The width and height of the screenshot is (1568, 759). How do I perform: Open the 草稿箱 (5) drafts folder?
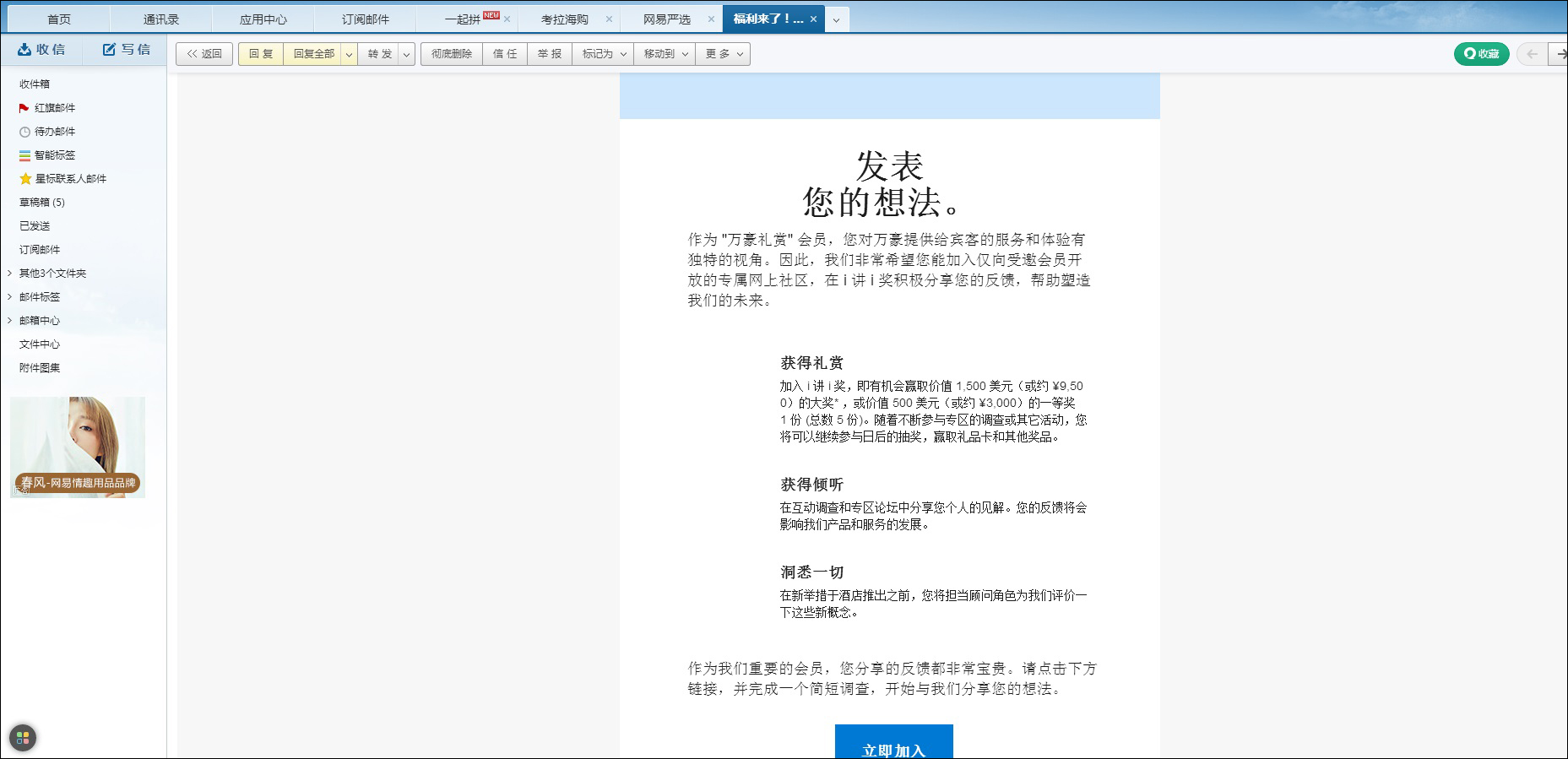point(42,203)
